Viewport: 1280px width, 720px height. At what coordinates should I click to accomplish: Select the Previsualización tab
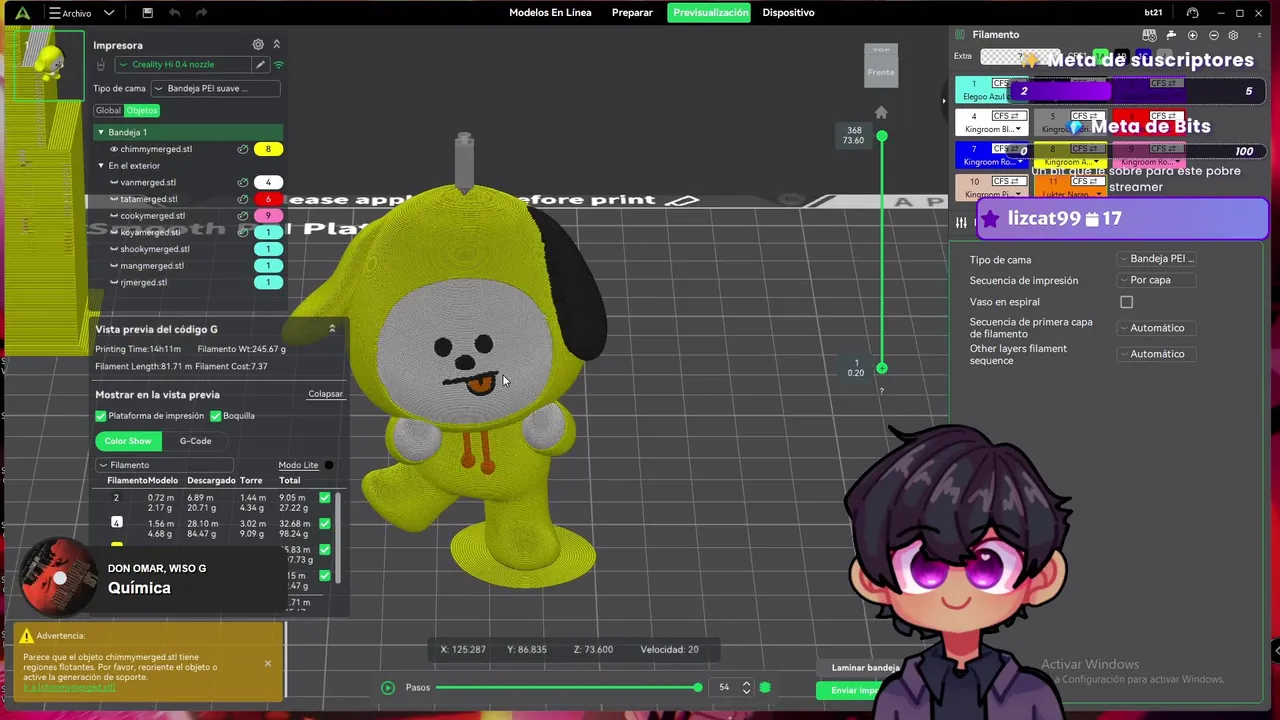click(710, 13)
